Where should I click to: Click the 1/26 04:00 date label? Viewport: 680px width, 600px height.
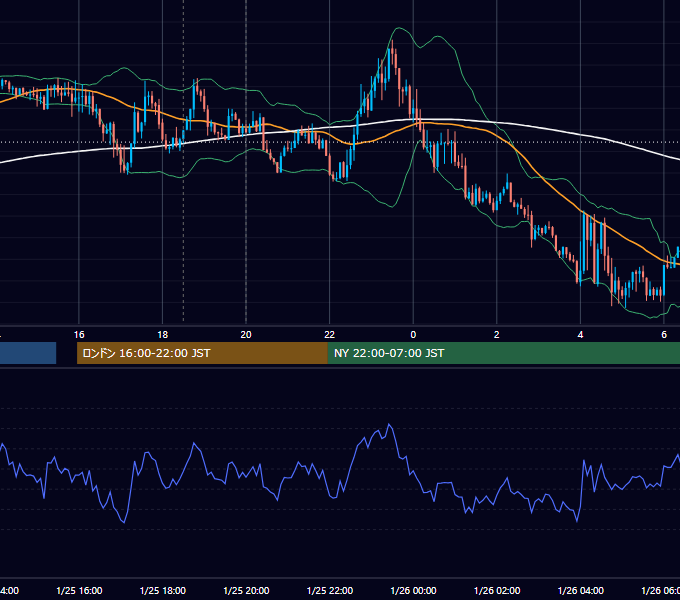point(581,590)
